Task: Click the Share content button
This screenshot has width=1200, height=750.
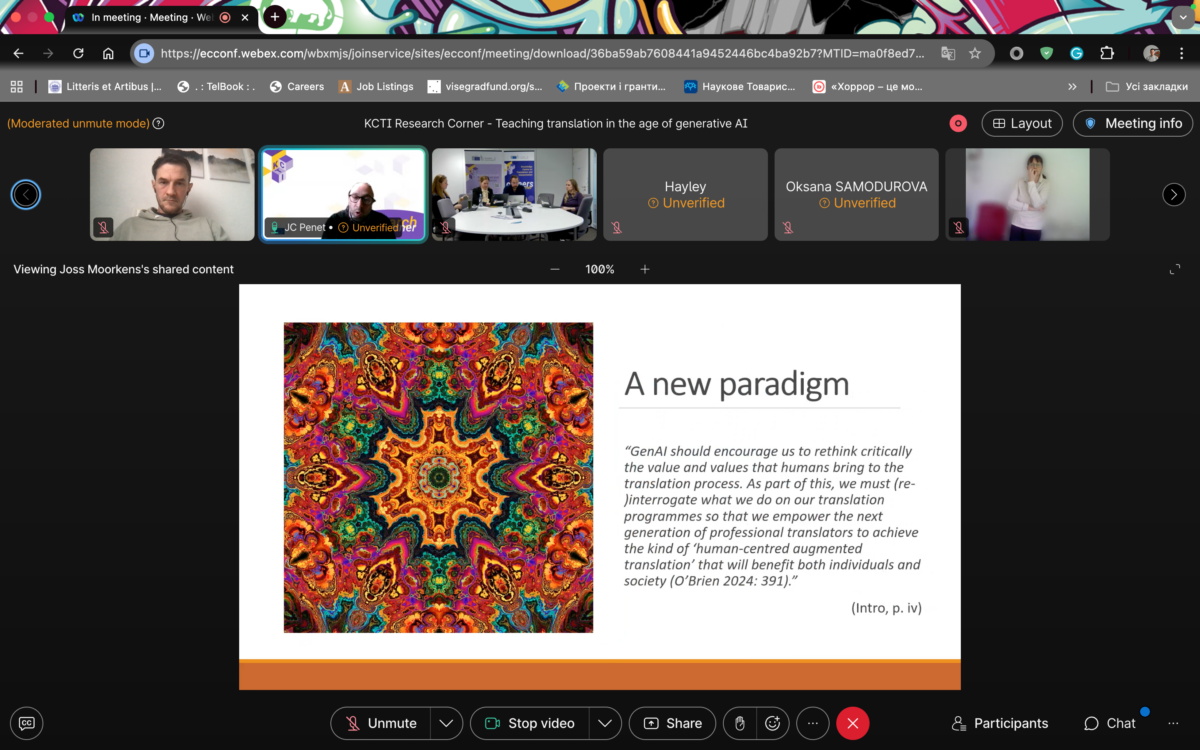Action: [x=673, y=723]
